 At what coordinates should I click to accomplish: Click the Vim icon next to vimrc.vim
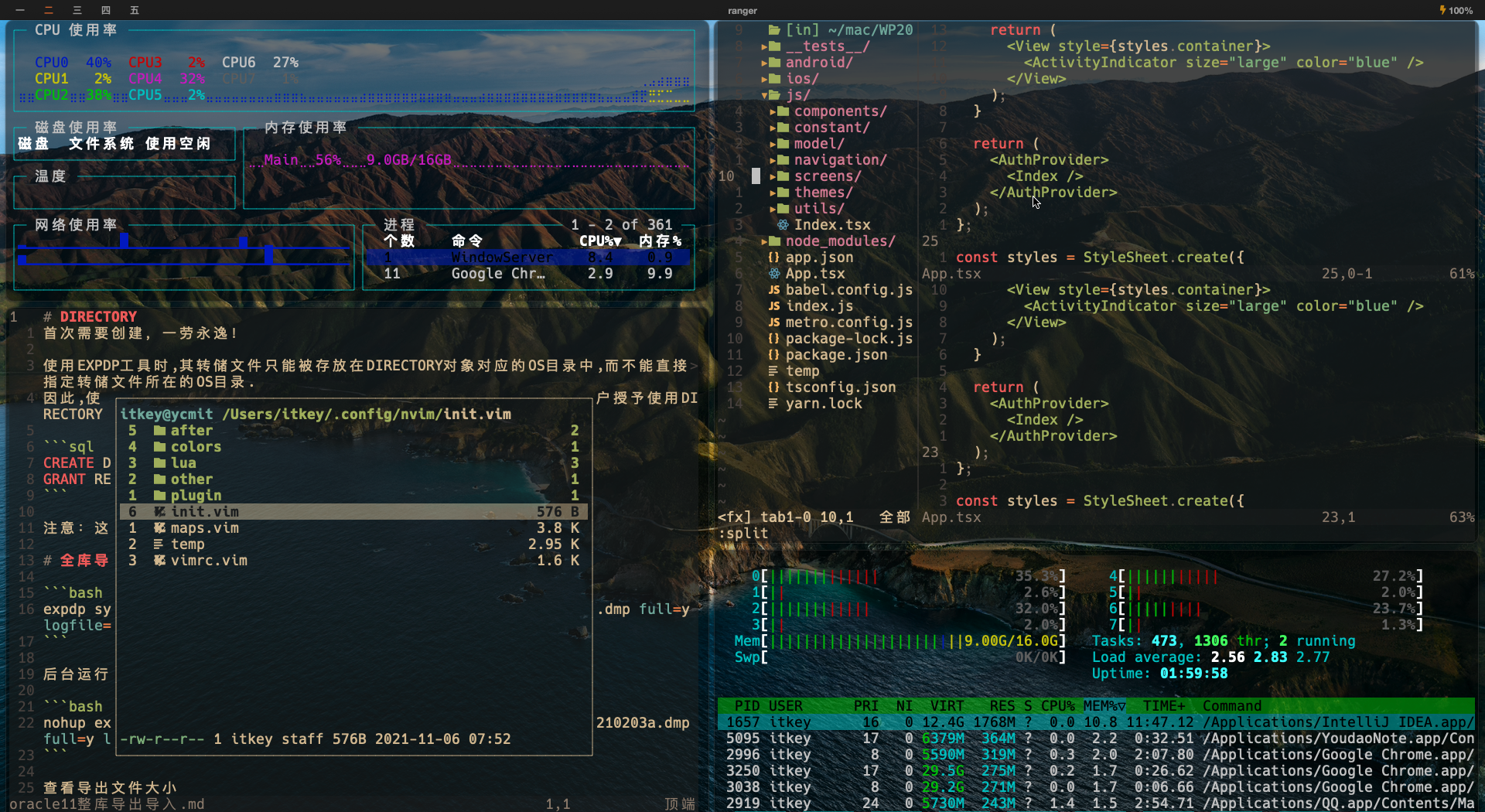[159, 561]
